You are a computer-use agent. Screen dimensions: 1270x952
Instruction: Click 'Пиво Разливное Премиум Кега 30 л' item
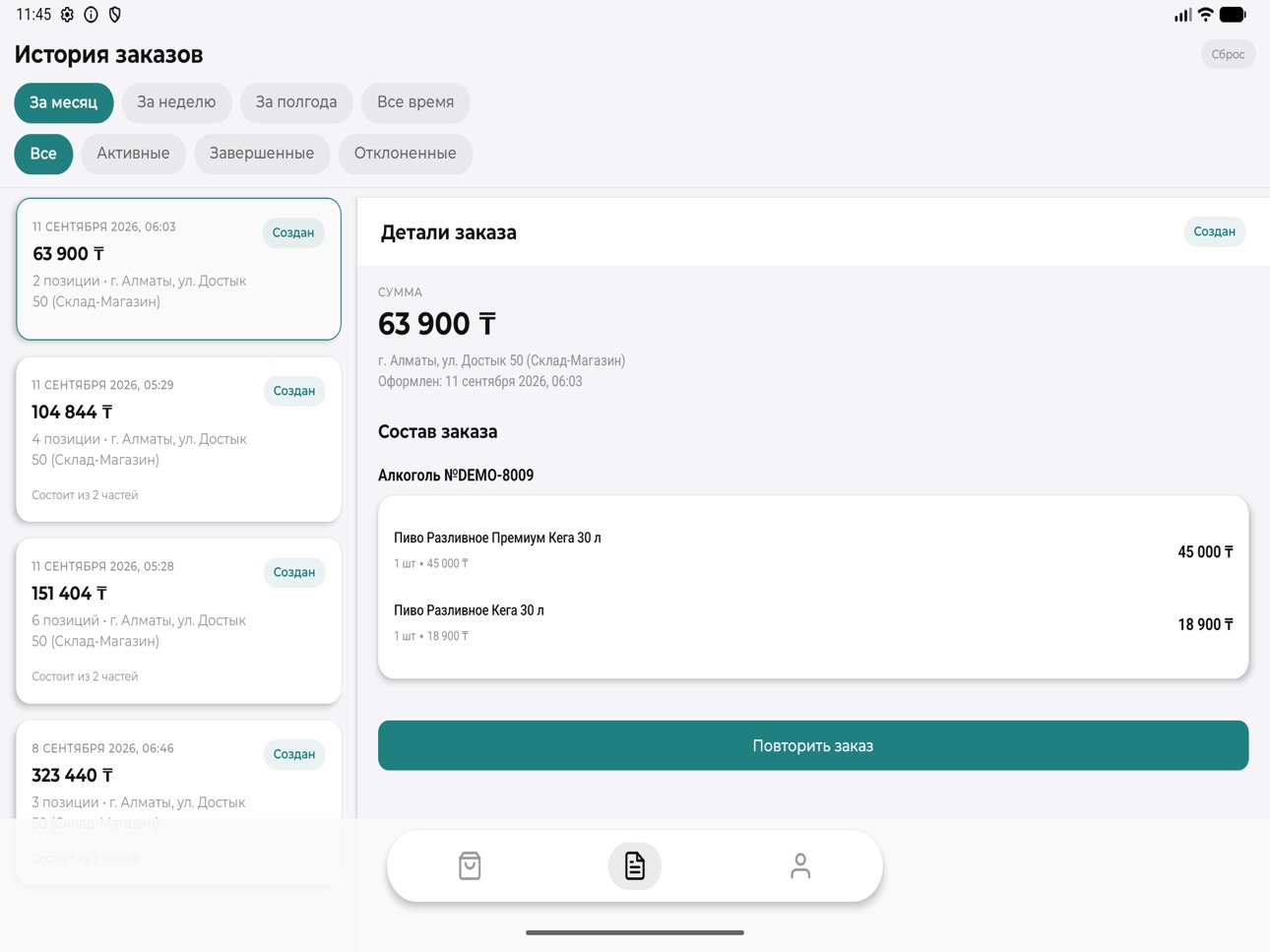pyautogui.click(x=497, y=538)
